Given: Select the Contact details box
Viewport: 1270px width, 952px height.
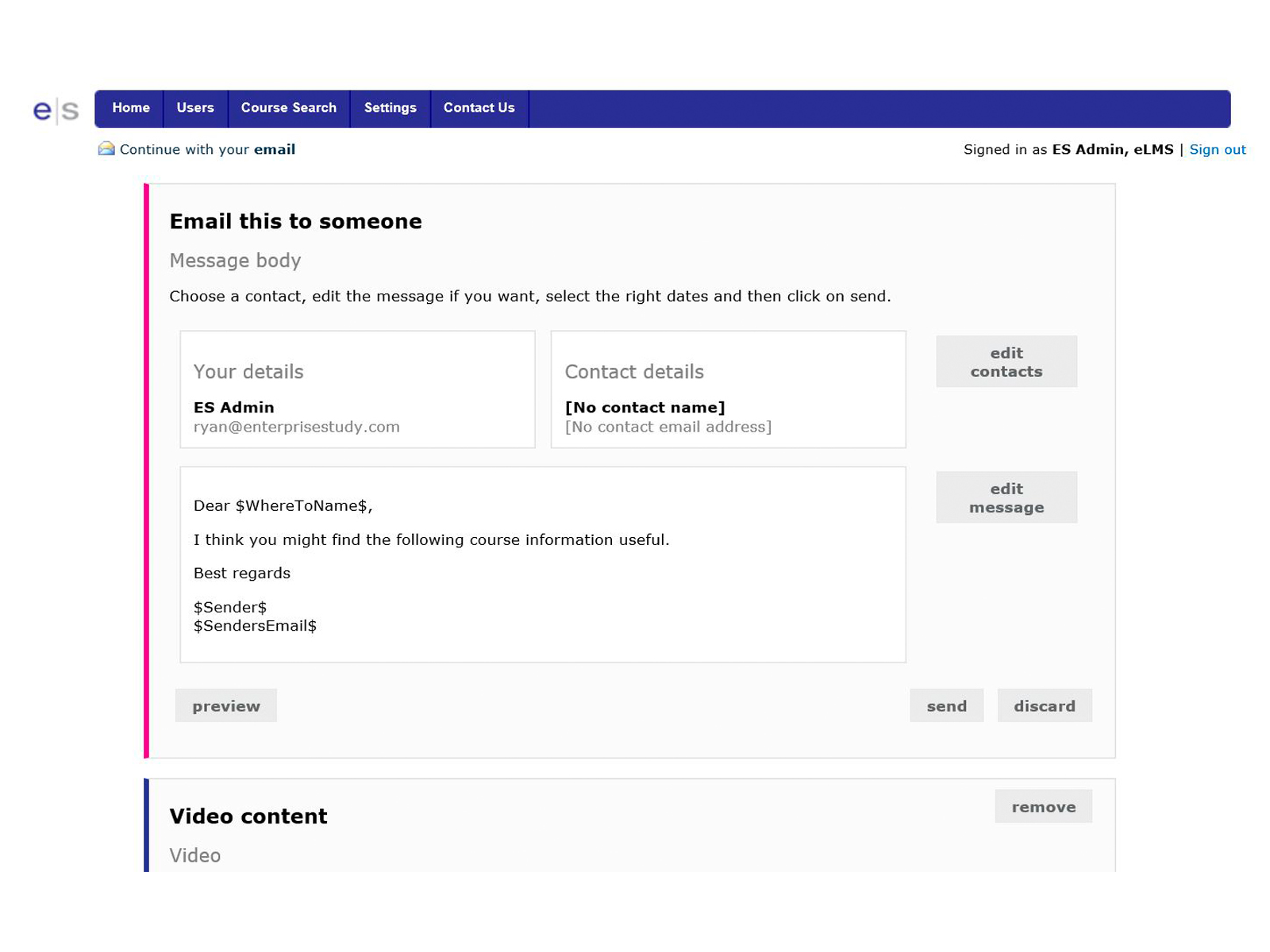Looking at the screenshot, I should (x=728, y=390).
